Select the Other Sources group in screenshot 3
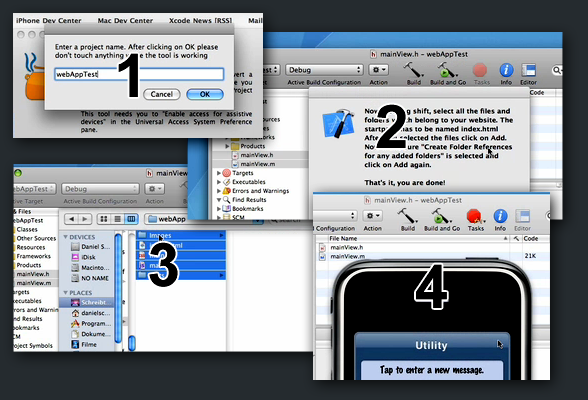 click(36, 238)
